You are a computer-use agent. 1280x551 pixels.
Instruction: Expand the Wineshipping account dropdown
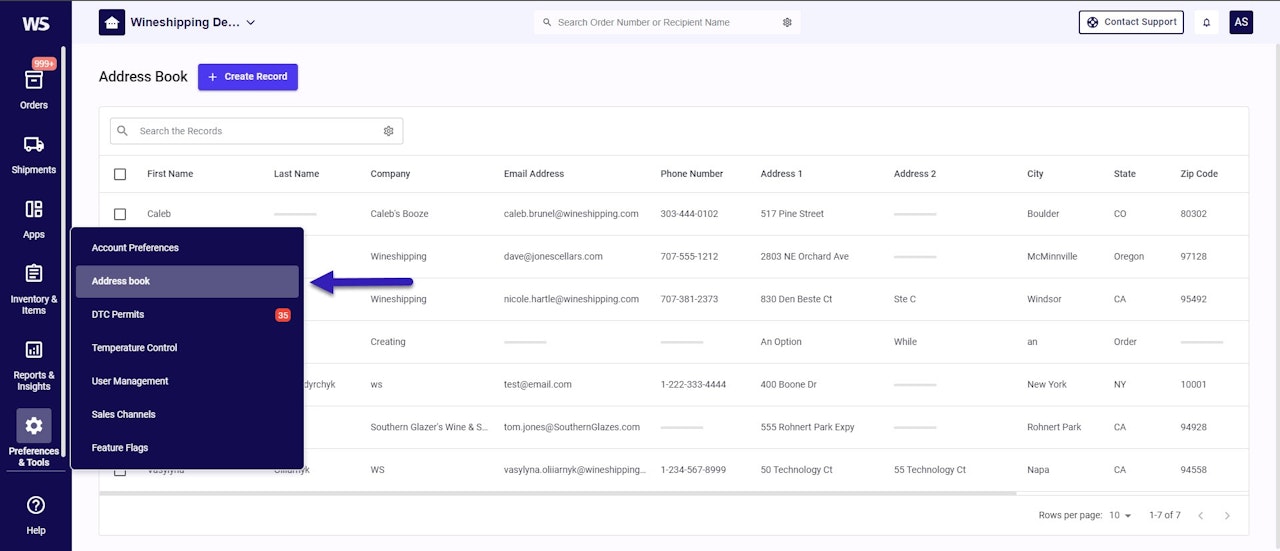pos(250,22)
